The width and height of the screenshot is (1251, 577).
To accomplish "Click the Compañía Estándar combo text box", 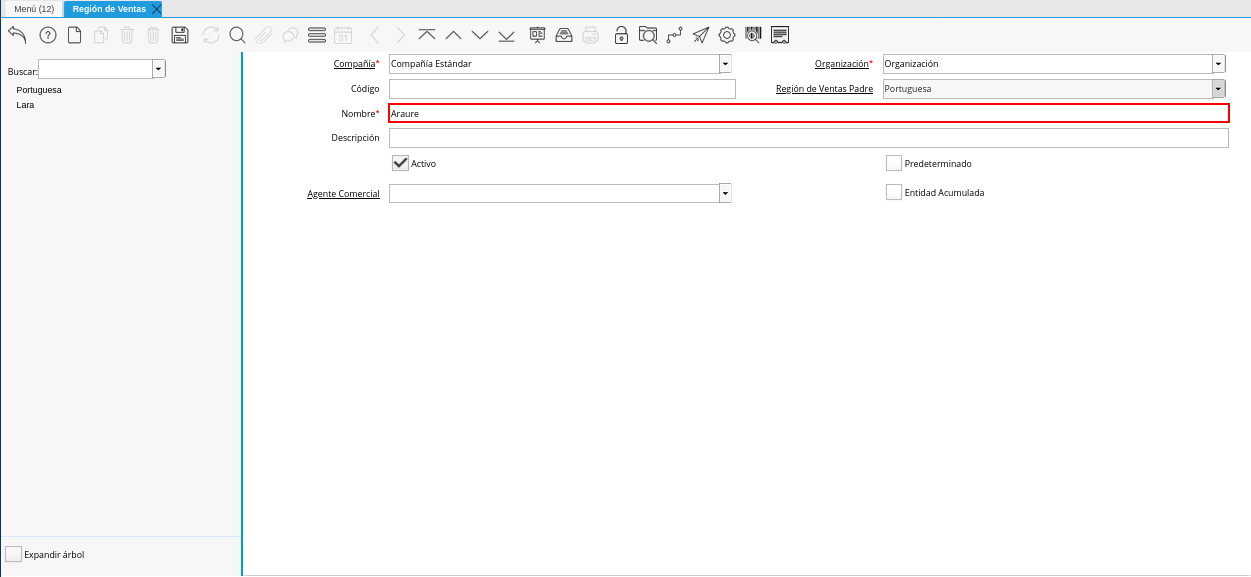I will pos(554,64).
